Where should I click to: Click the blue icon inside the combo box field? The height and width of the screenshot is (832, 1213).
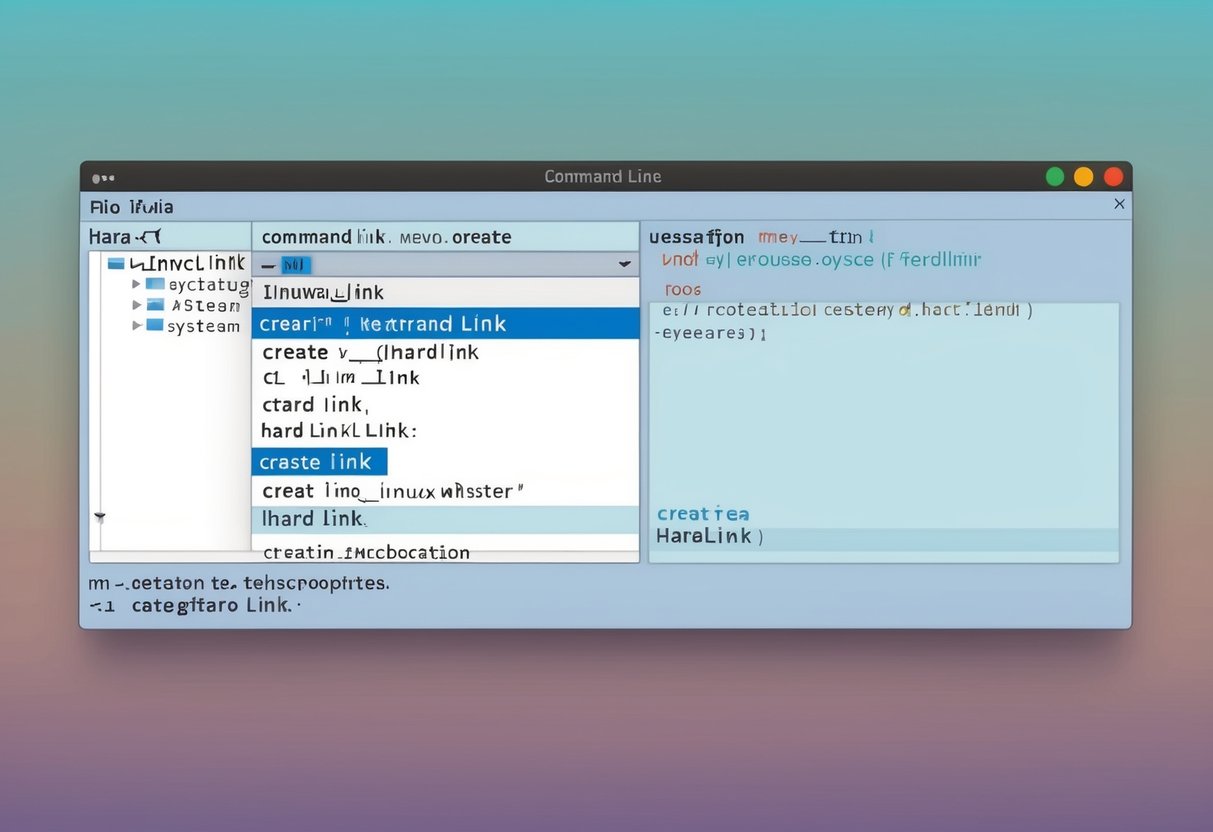[x=293, y=264]
